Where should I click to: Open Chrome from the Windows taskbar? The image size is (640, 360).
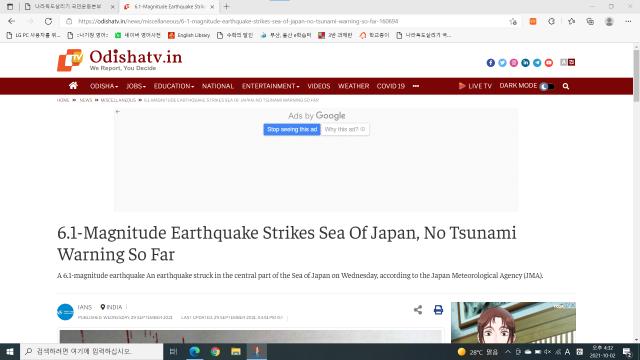click(x=215, y=351)
